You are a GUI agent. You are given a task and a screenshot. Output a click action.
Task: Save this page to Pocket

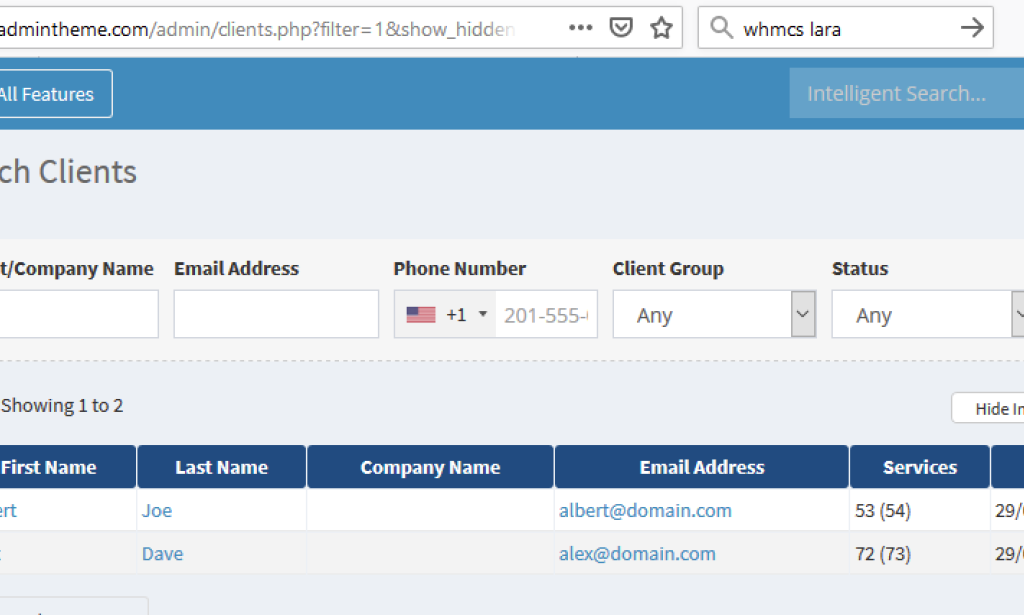tap(620, 28)
